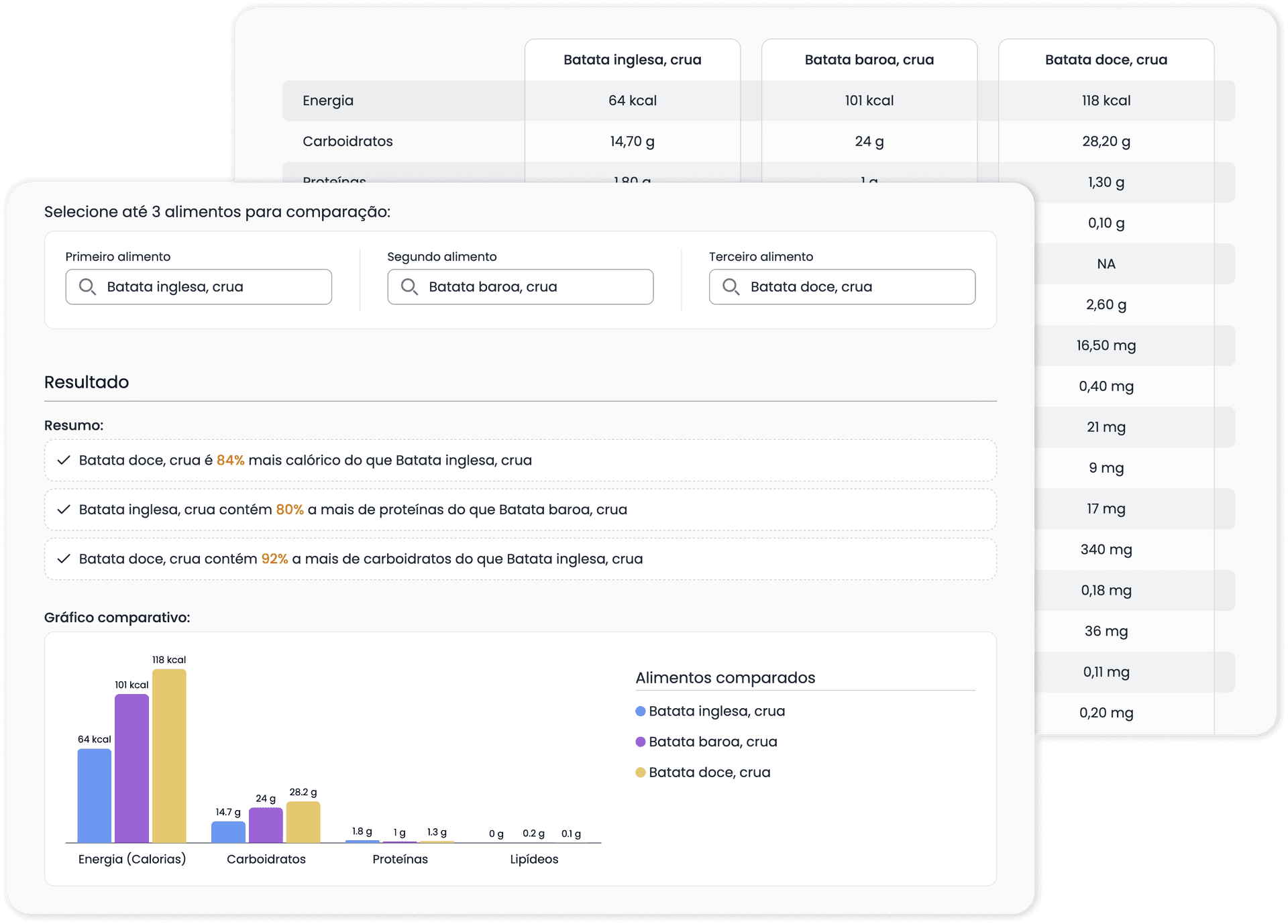Click Batata doce, crua legend label
This screenshot has width=1288, height=924.
(x=709, y=772)
